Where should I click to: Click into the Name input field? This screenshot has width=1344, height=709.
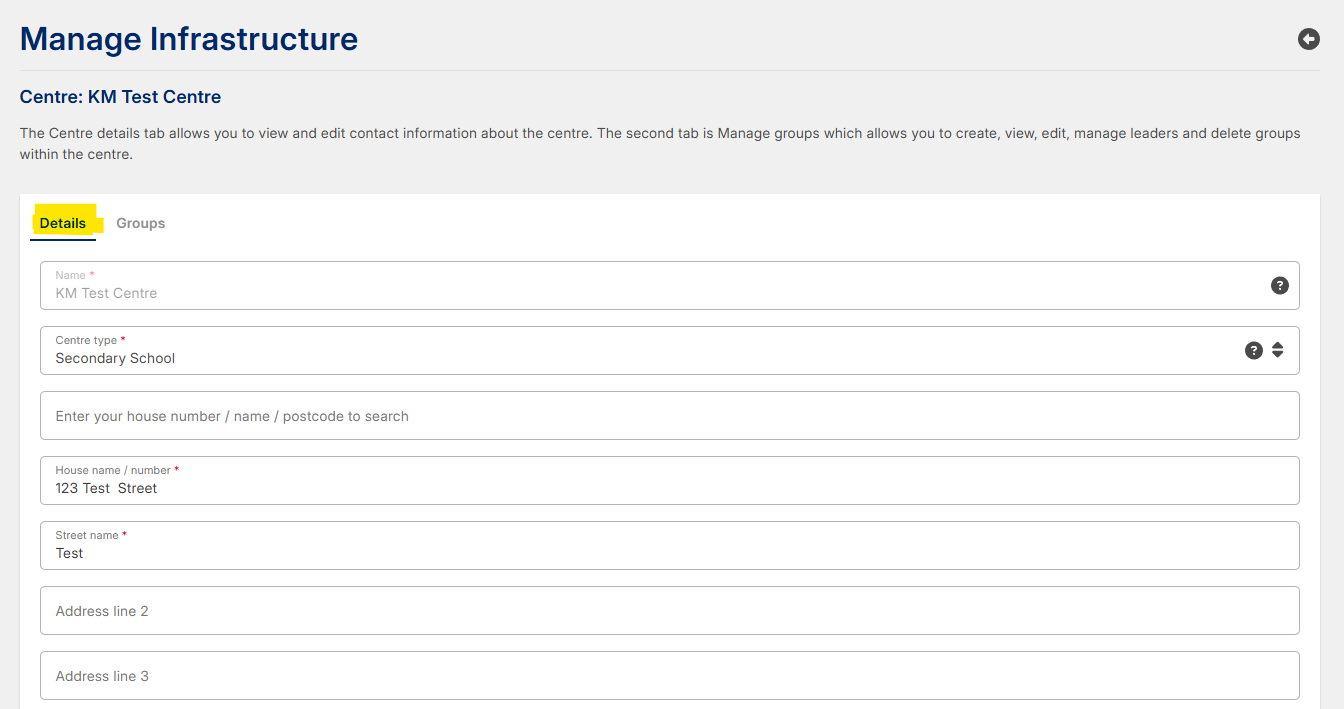pos(600,293)
